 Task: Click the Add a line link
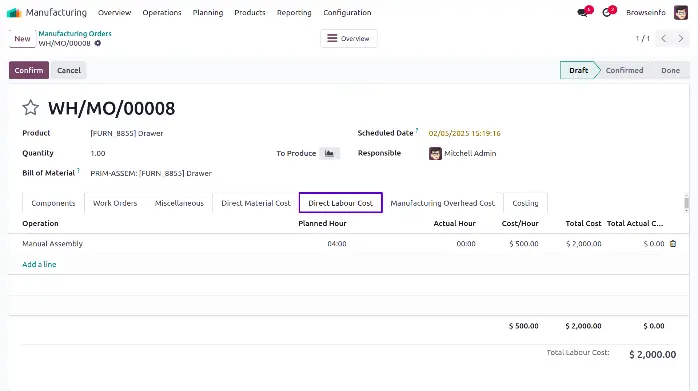(x=39, y=264)
